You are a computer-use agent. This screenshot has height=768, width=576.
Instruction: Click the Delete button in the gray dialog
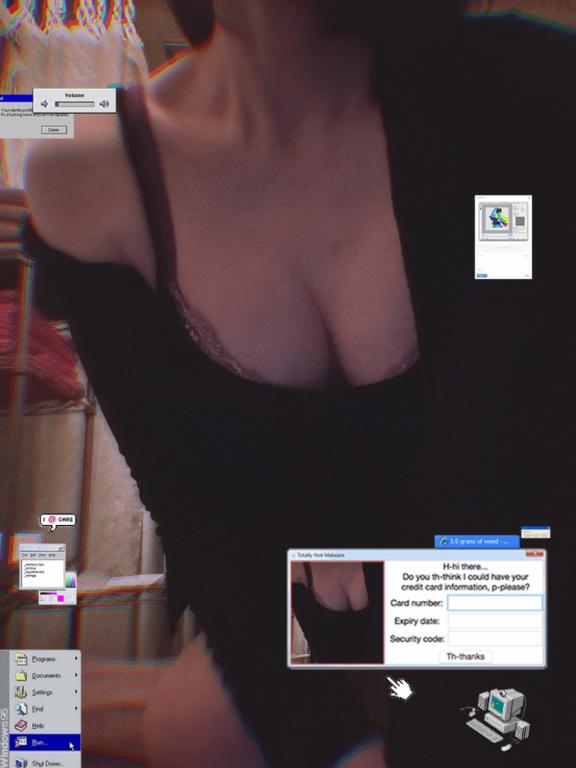point(54,130)
